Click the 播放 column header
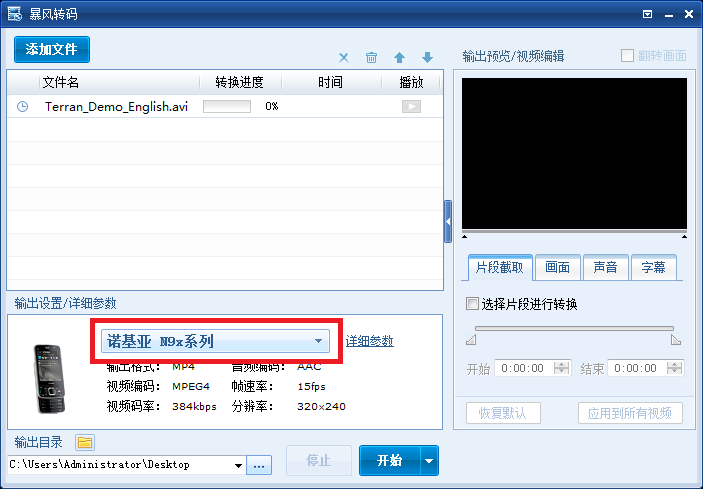Viewport: 703px width, 489px height. click(411, 82)
